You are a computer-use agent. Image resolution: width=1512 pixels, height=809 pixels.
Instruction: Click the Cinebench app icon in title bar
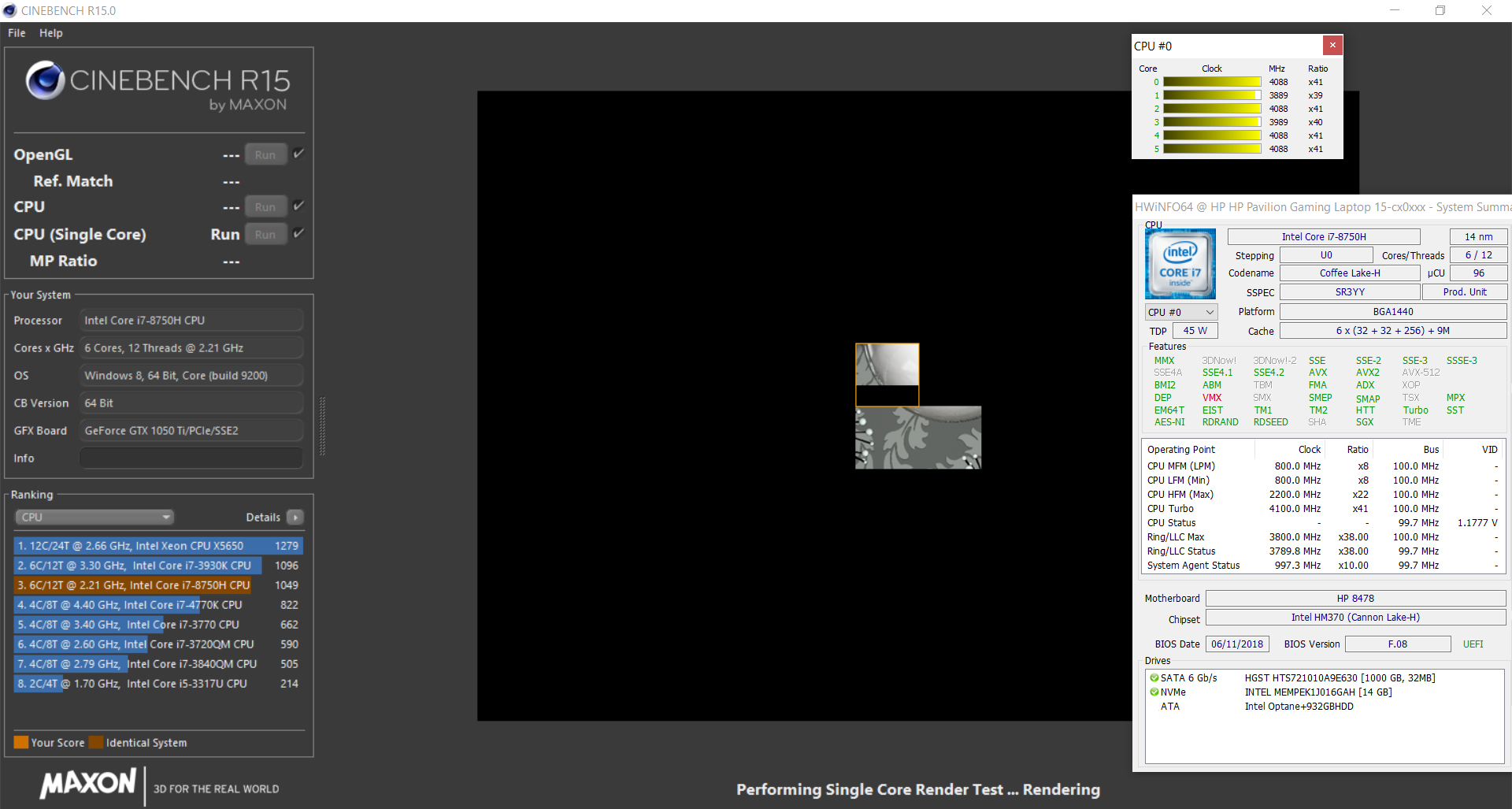click(x=9, y=10)
